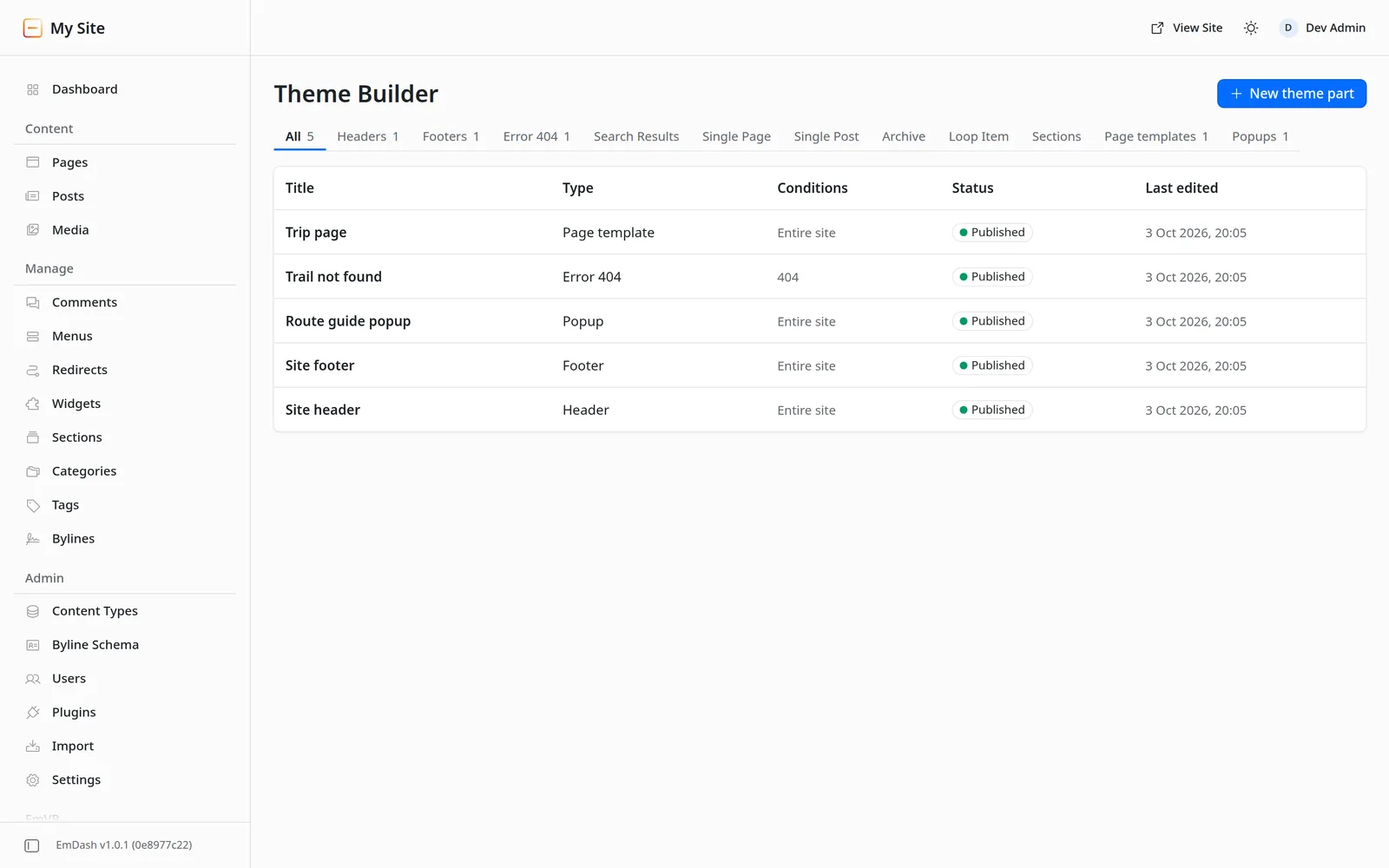Switch to the Search Results tab
The width and height of the screenshot is (1389, 868).
tap(636, 136)
